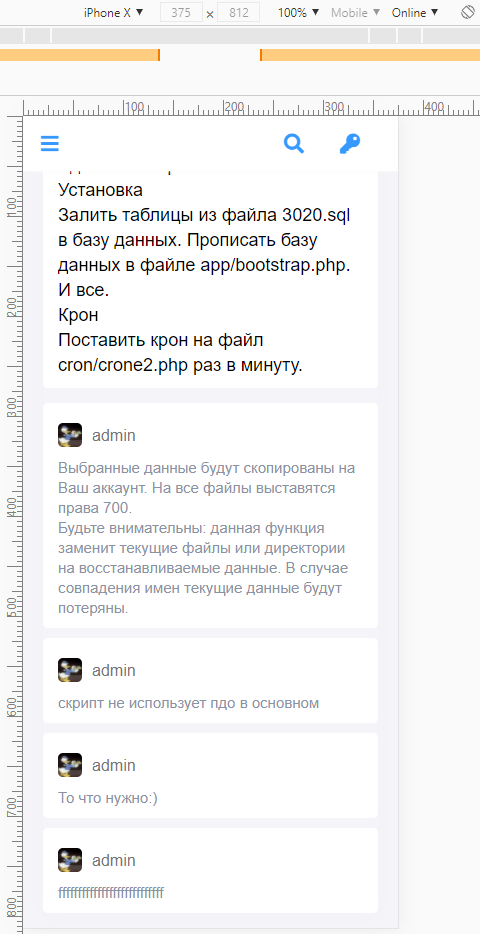
Task: Open the iPhone X device dropdown
Action: [x=113, y=13]
